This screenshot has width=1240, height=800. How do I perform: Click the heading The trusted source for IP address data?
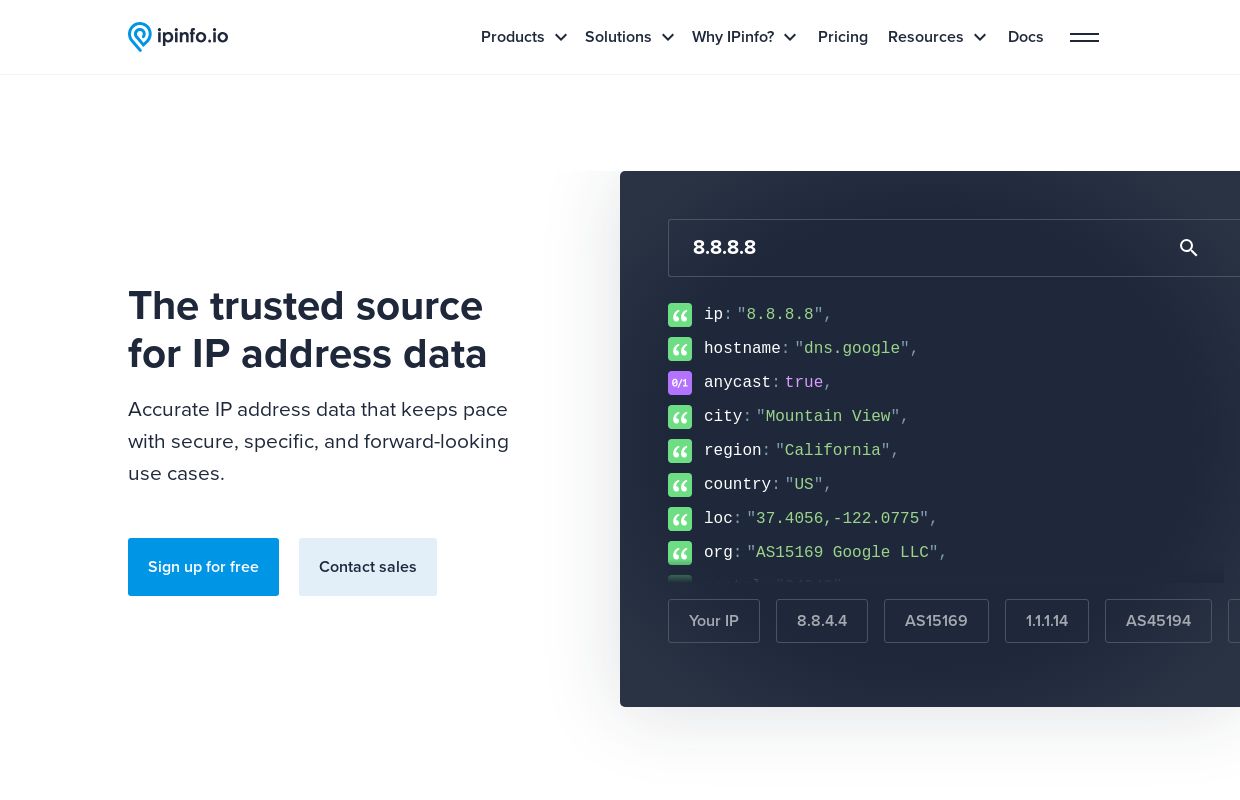coord(308,330)
